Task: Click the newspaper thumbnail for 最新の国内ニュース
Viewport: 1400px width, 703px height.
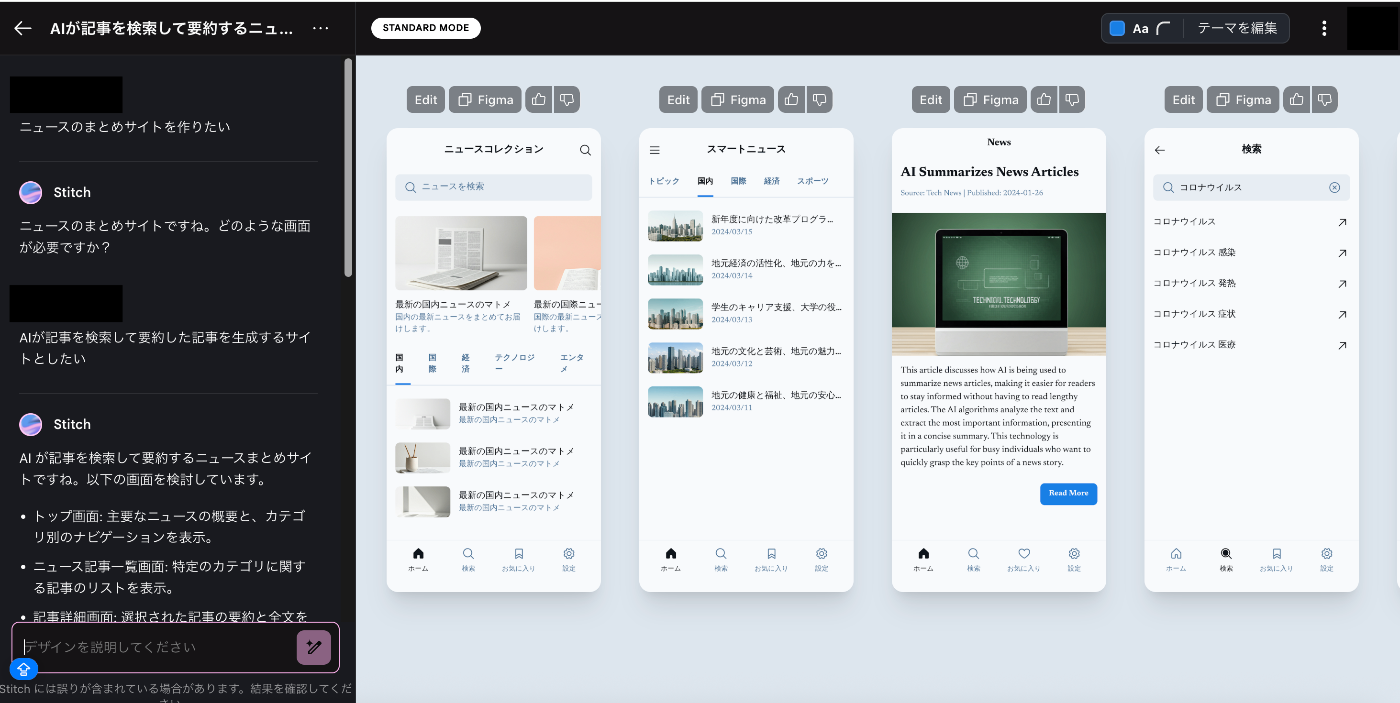Action: point(461,253)
